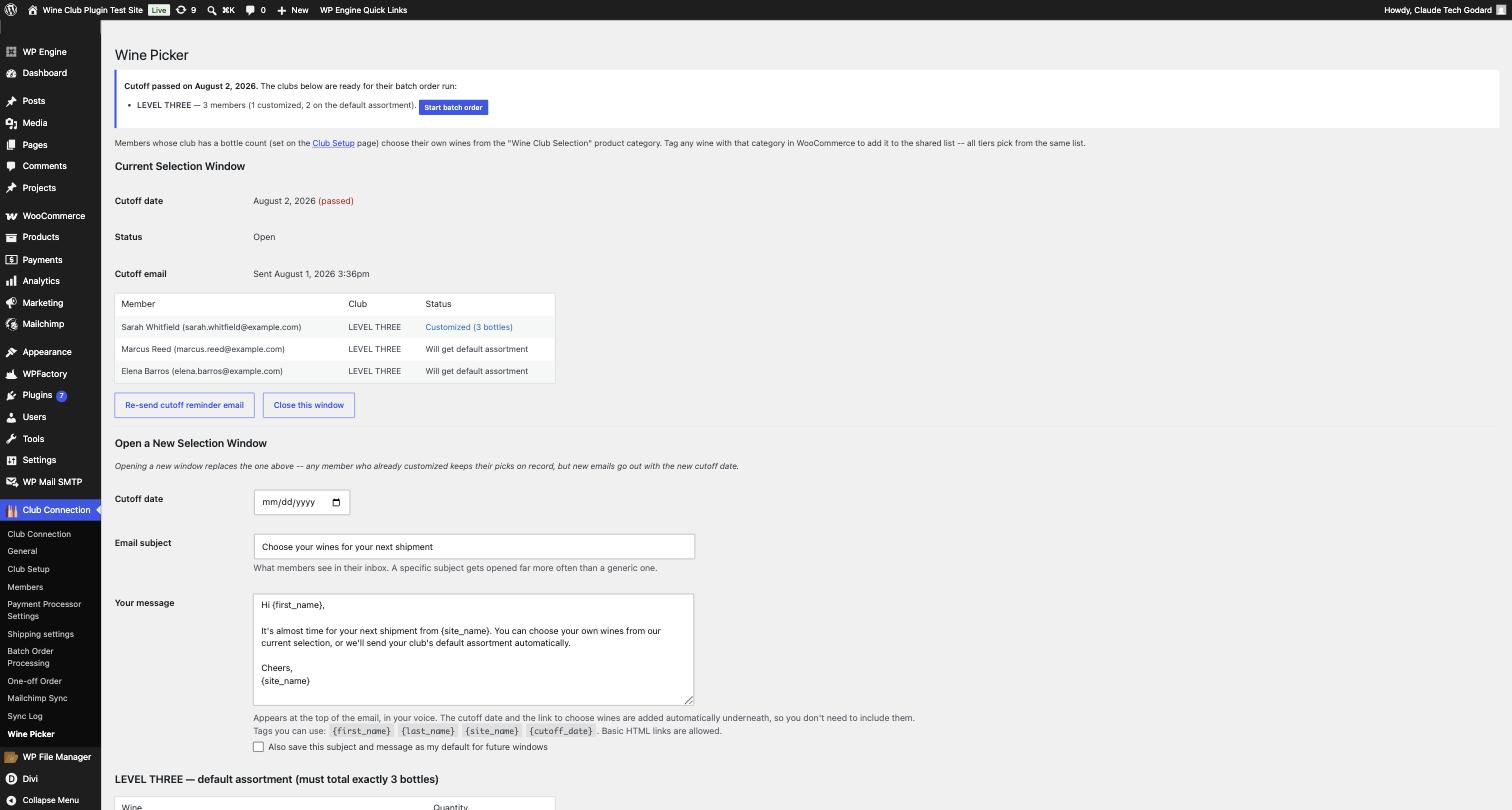Viewport: 1512px width, 810px height.
Task: Start the batch order run
Action: 453,107
